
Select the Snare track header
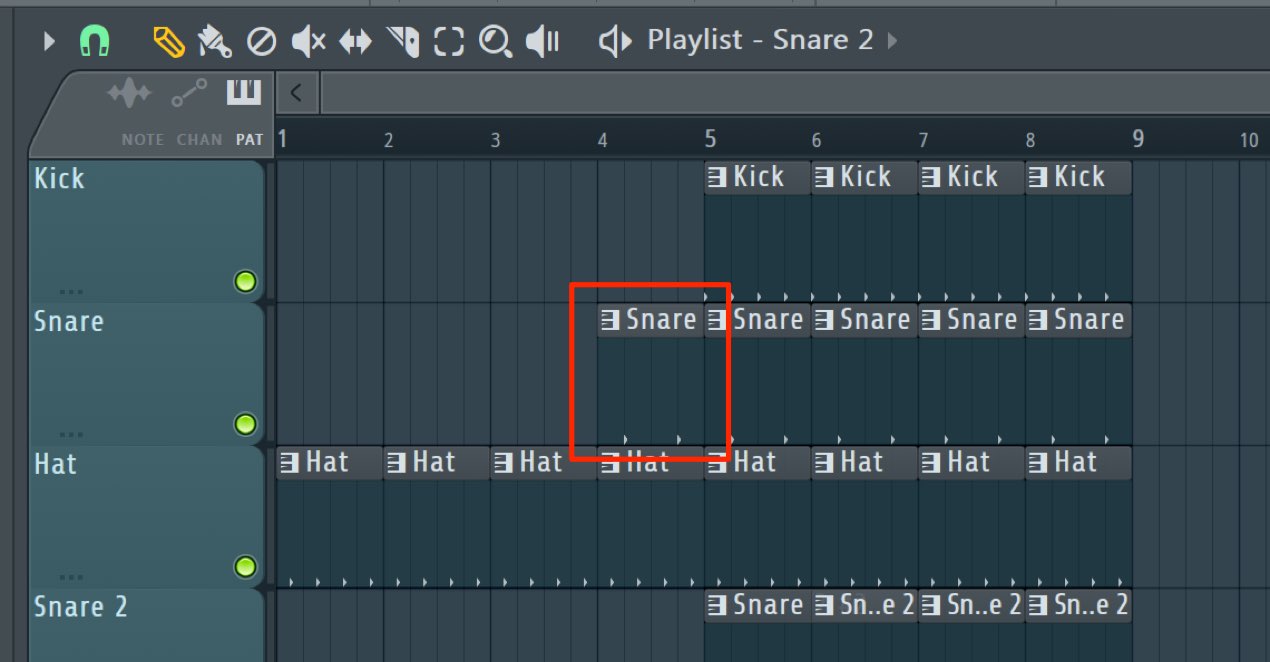(147, 373)
